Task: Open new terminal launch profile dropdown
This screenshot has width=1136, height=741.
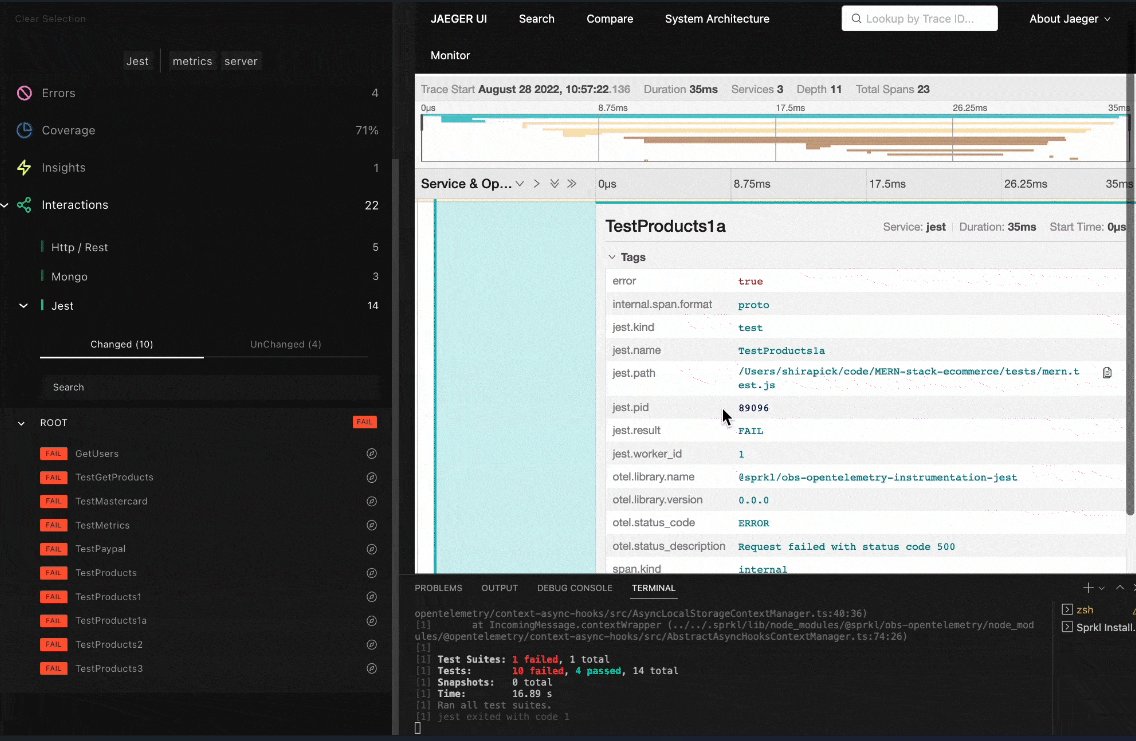Action: tap(1101, 588)
